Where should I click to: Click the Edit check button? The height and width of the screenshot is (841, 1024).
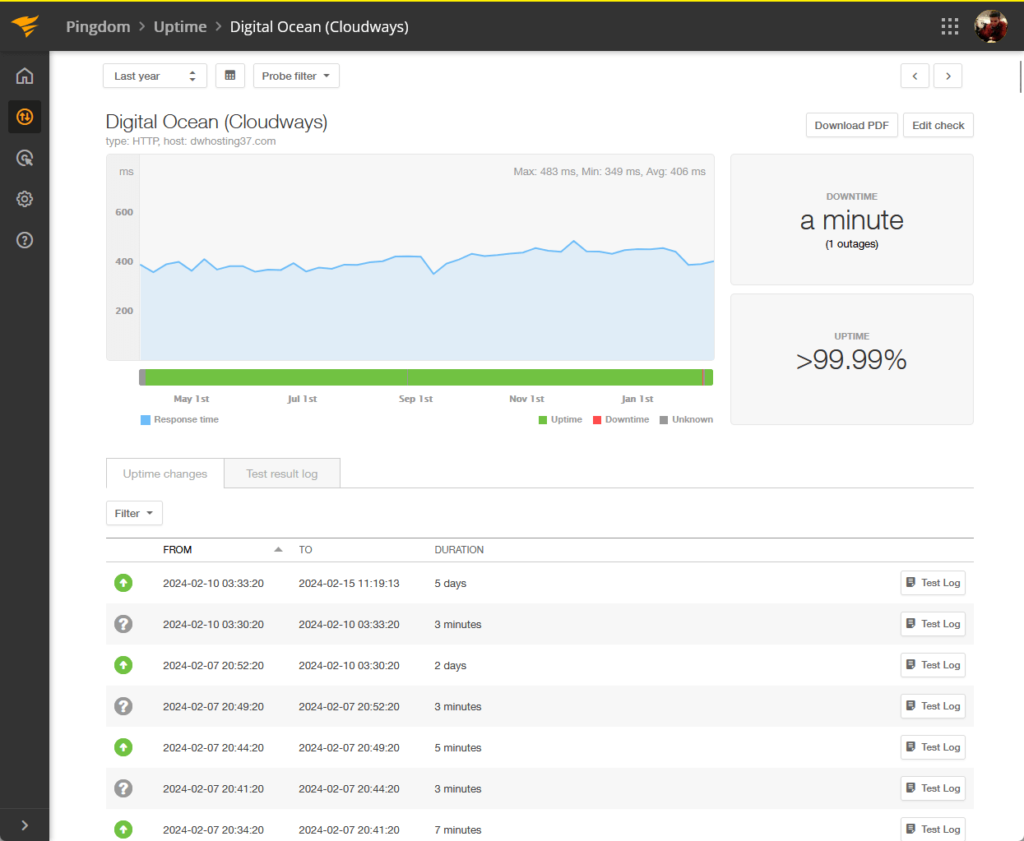point(938,125)
